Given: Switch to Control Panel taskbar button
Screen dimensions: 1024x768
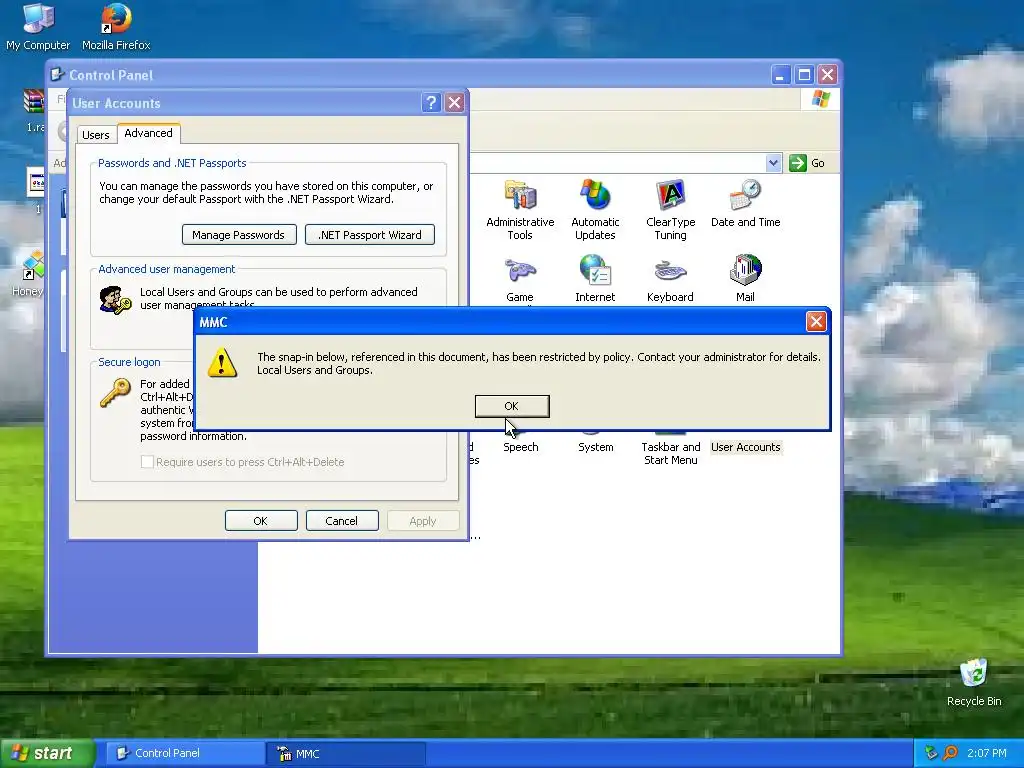Looking at the screenshot, I should coord(185,753).
